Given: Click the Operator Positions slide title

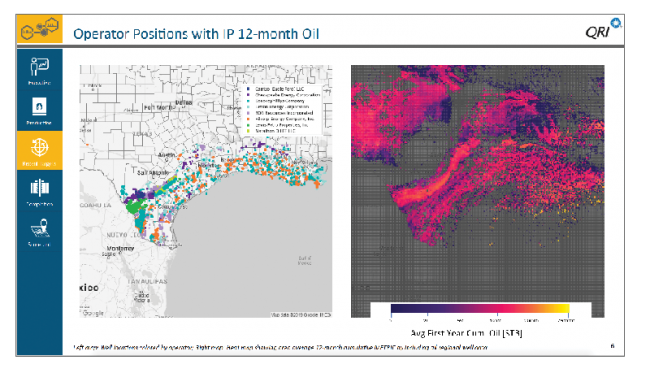Looking at the screenshot, I should 196,34.
